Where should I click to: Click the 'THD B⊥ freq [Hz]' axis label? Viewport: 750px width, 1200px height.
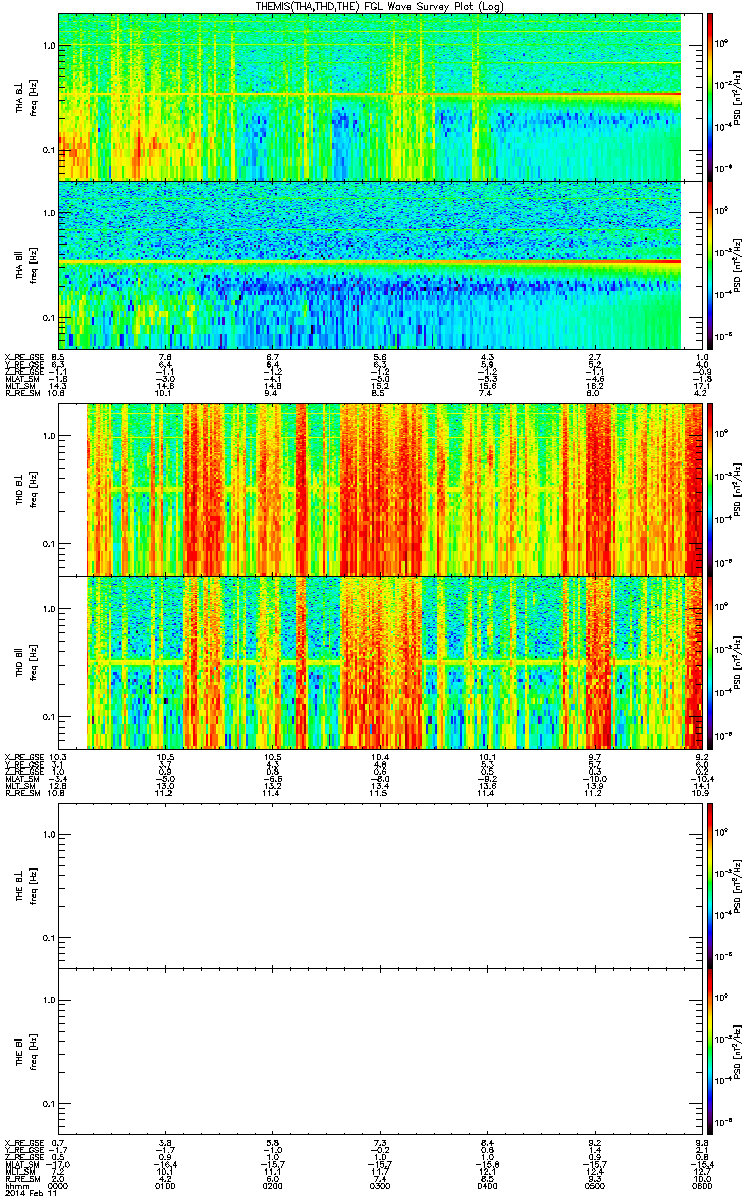(x=24, y=489)
